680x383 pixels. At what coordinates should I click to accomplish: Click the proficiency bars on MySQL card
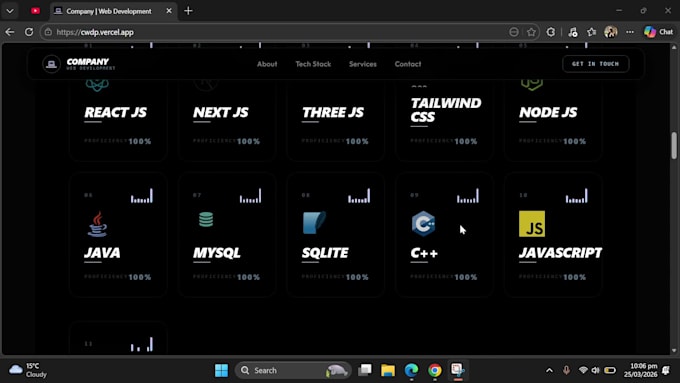click(x=250, y=196)
